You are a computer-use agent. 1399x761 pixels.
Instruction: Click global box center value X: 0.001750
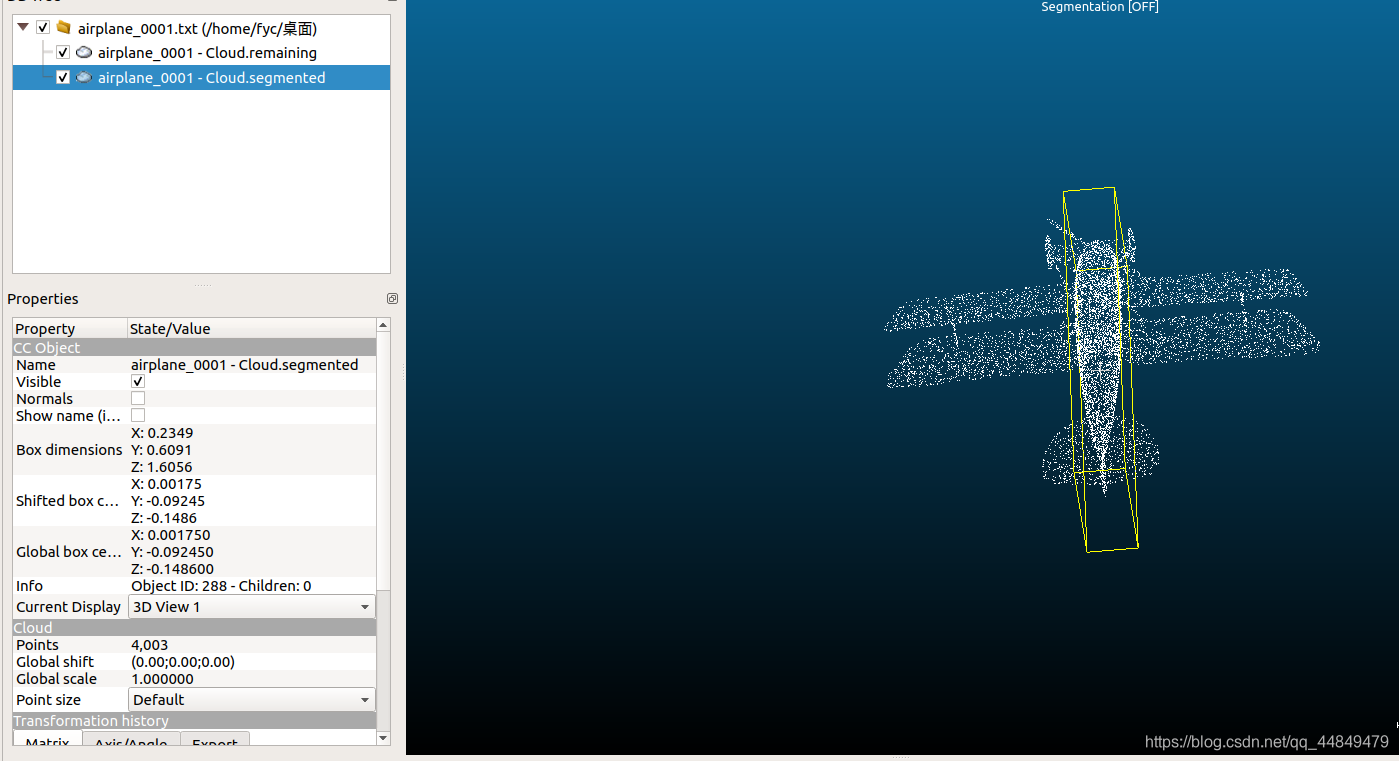coord(171,535)
